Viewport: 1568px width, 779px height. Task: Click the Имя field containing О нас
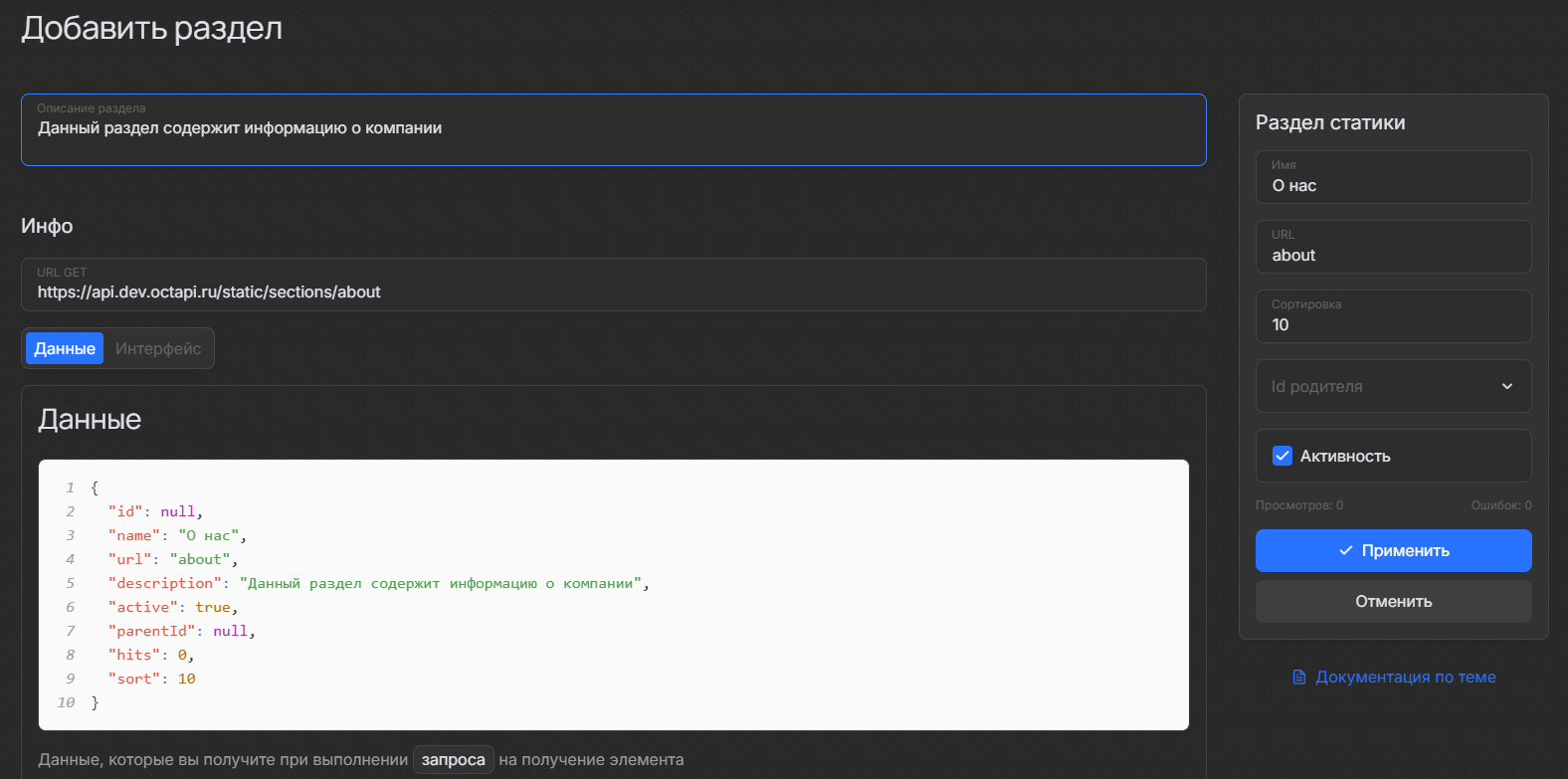[x=1393, y=185]
